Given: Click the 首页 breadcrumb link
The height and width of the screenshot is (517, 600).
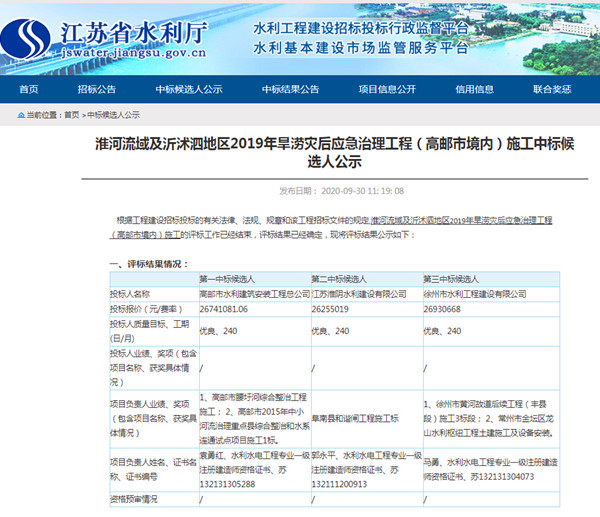Looking at the screenshot, I should coord(71,115).
